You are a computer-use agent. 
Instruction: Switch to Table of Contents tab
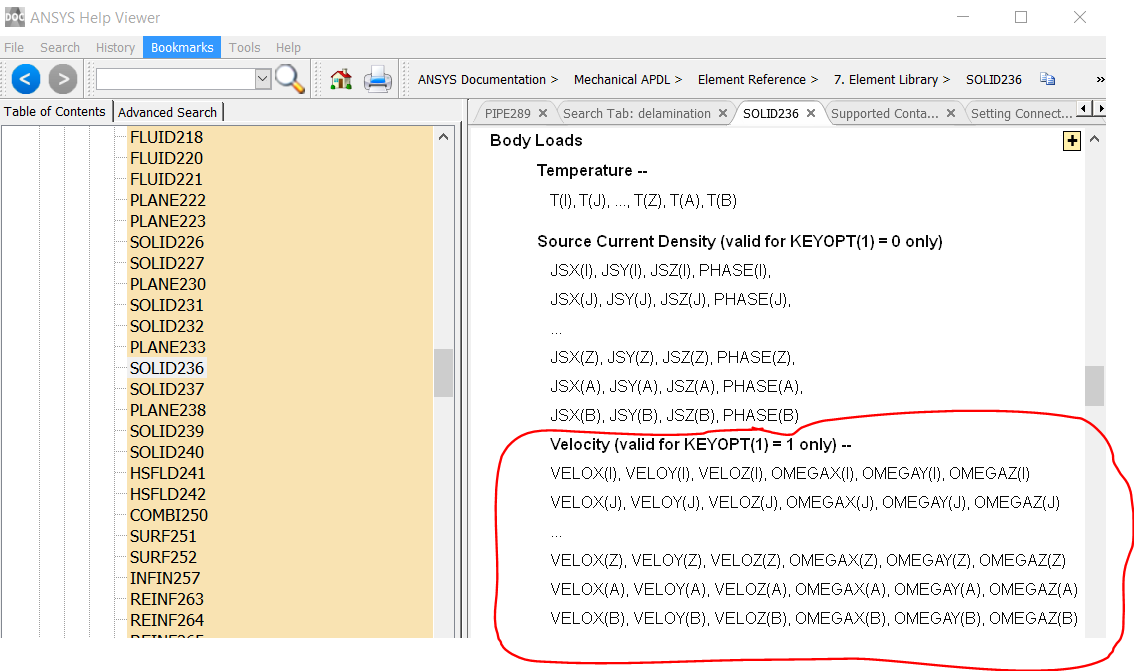[x=54, y=112]
